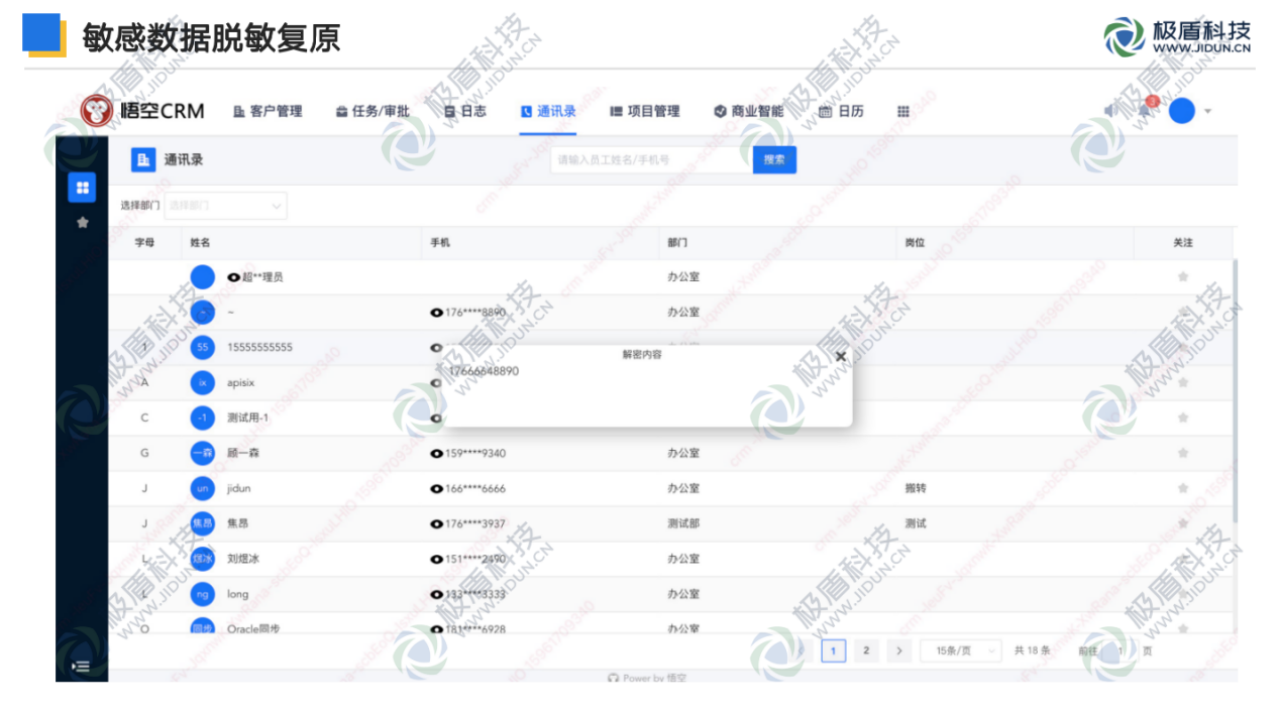Show masked name 超**理员 with eye icon
1280x716 pixels.
tap(234, 277)
